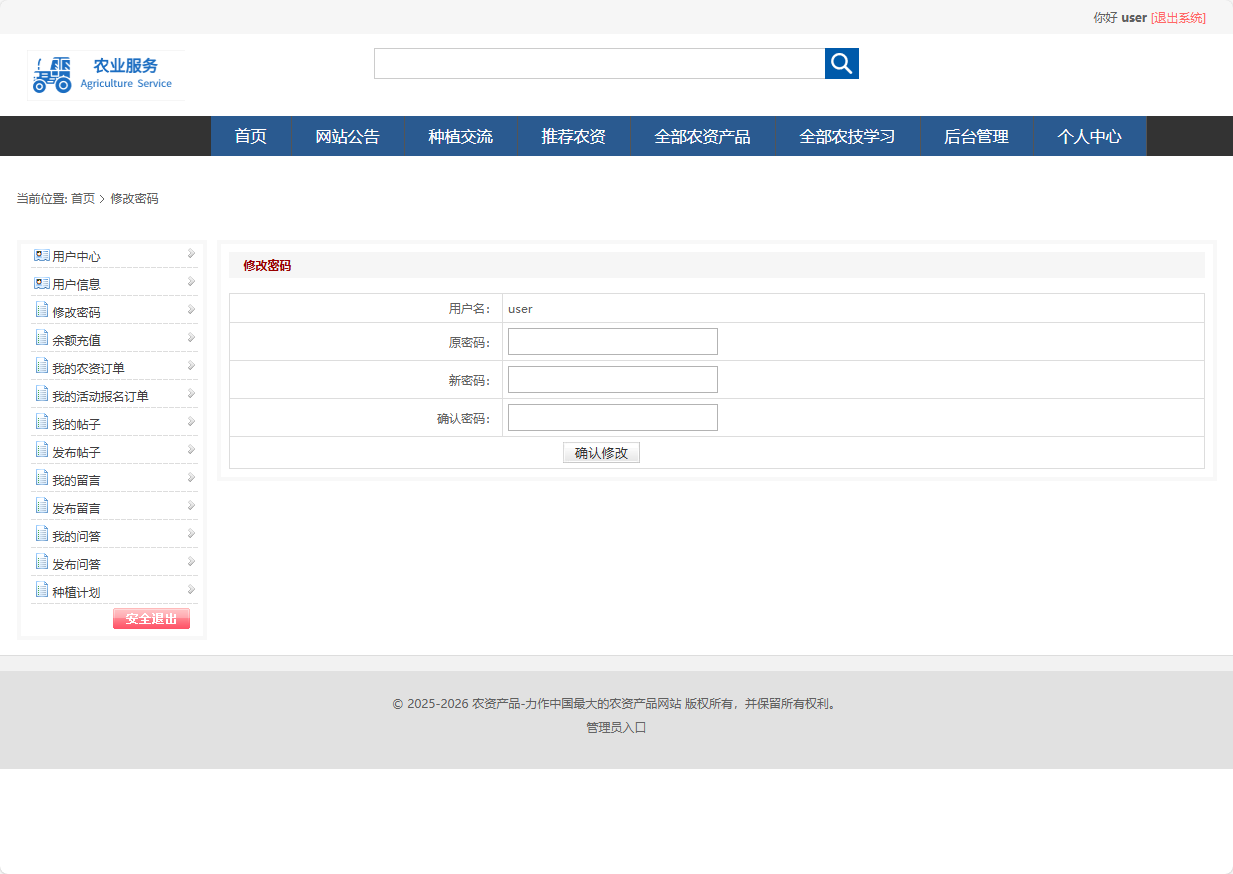Image resolution: width=1233 pixels, height=874 pixels.
Task: Click the search magnifier icon
Action: point(841,63)
